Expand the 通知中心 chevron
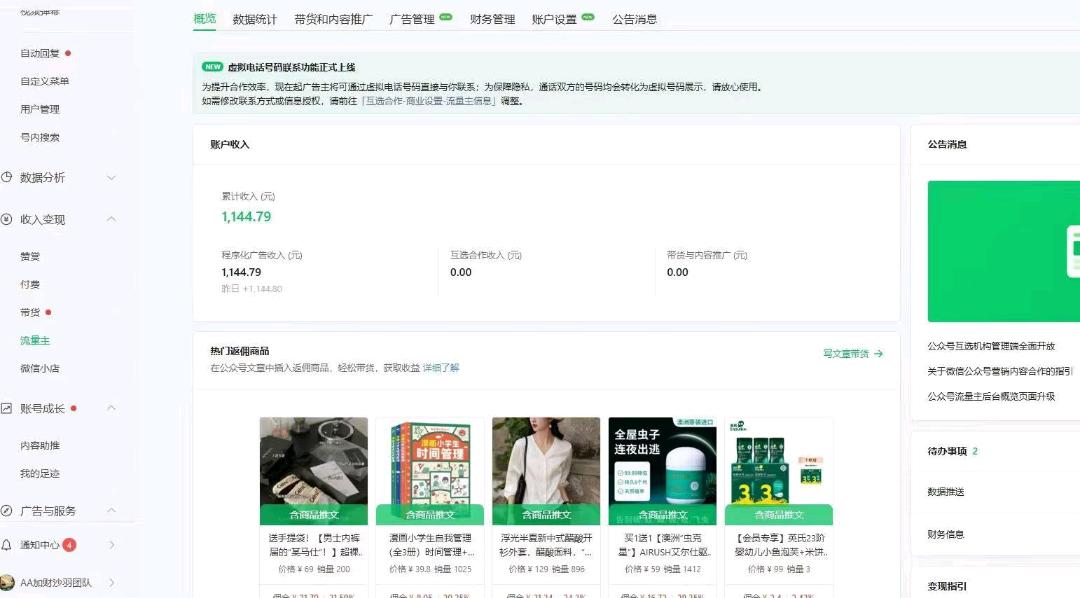Image resolution: width=1080 pixels, height=598 pixels. 113,546
